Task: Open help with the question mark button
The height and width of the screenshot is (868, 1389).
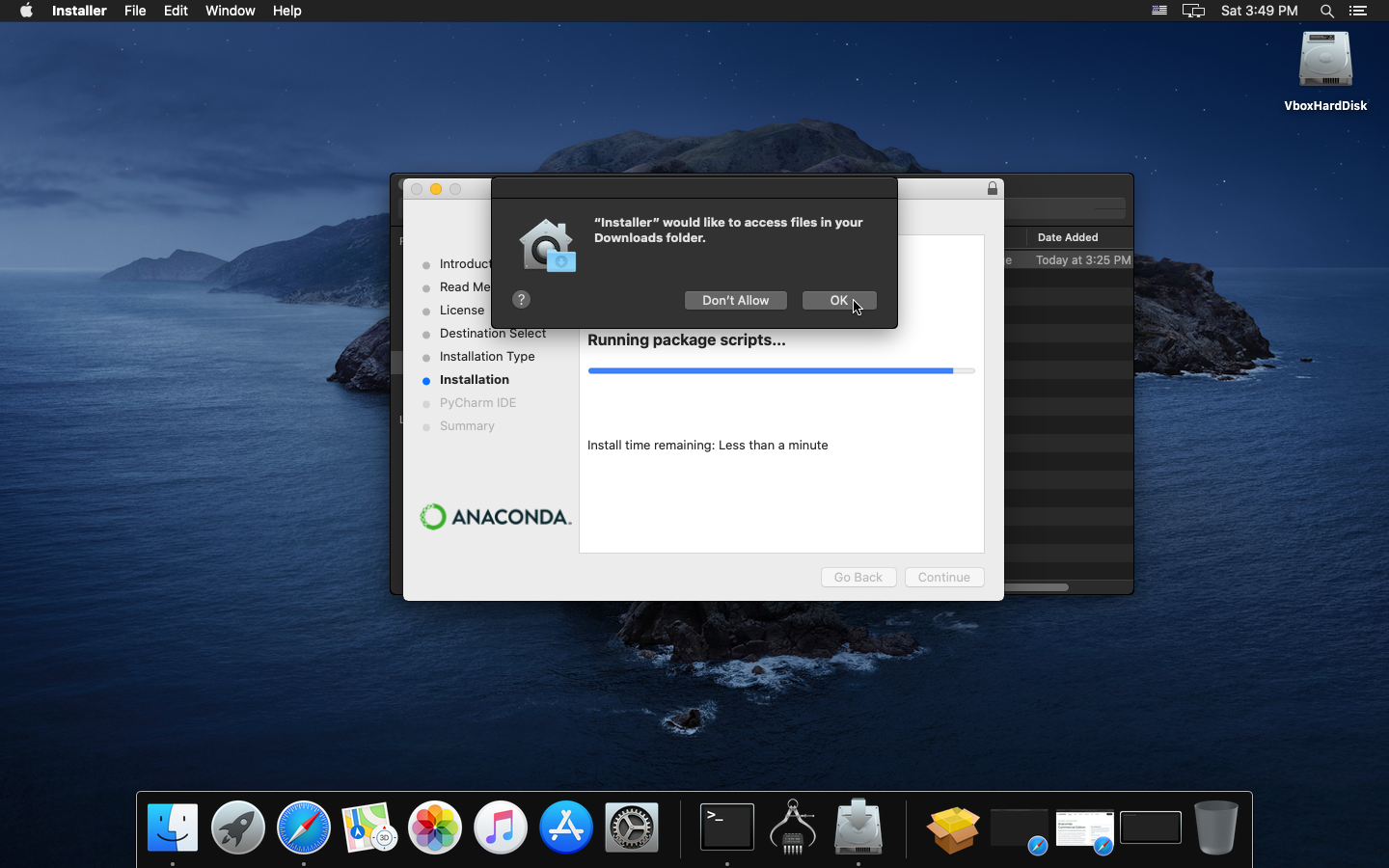Action: (521, 299)
